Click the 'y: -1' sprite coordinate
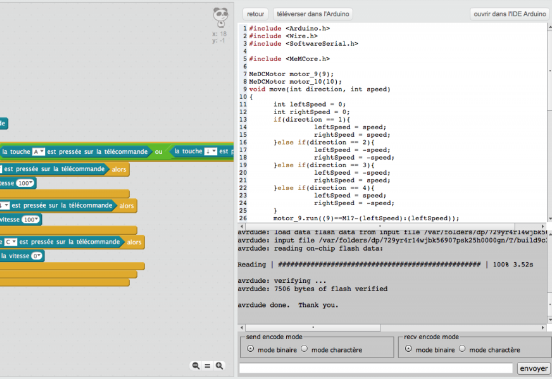 coord(218,41)
